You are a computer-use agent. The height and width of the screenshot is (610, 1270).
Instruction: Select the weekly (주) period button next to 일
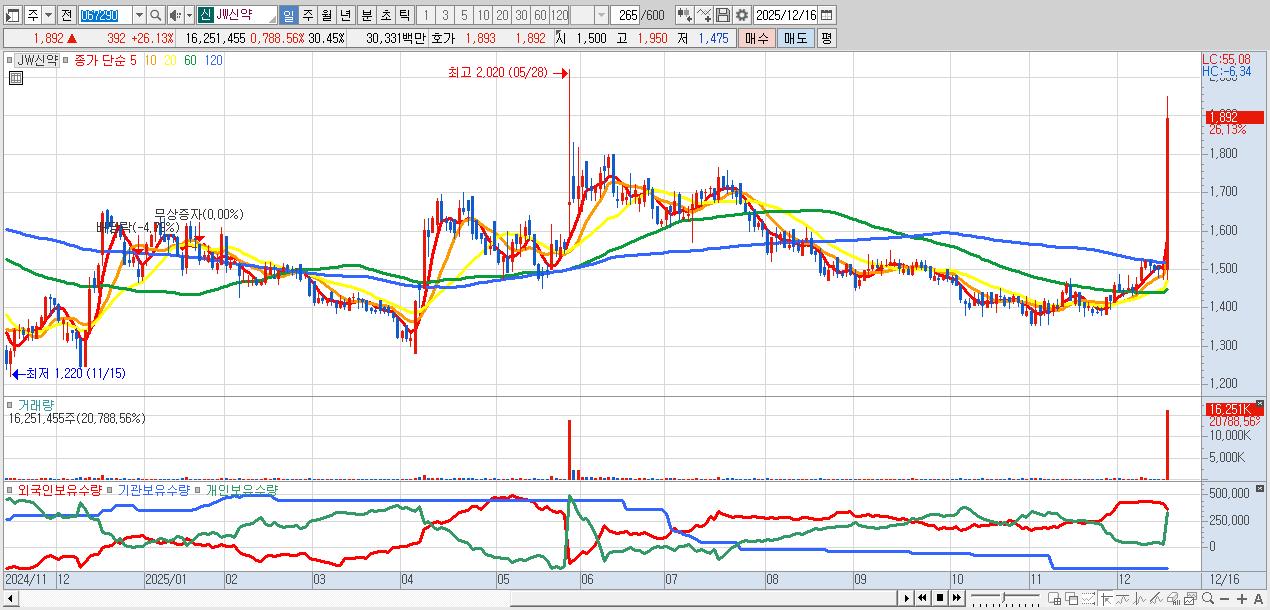308,15
